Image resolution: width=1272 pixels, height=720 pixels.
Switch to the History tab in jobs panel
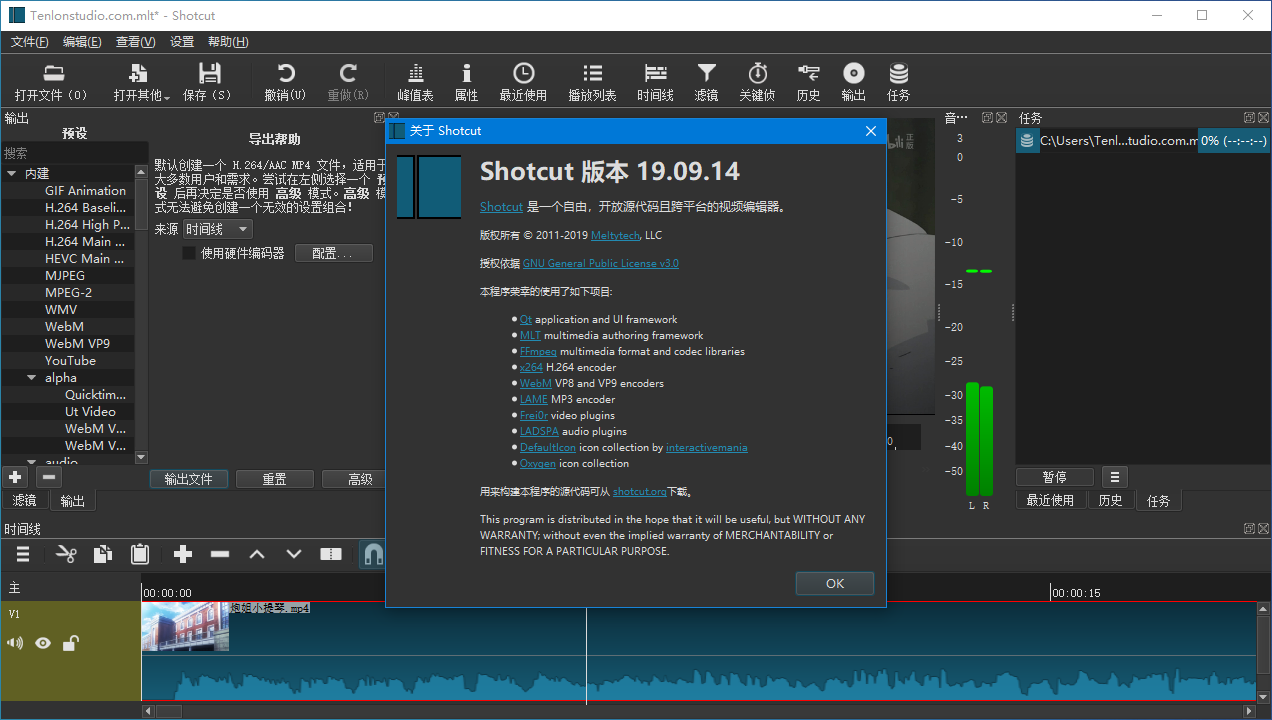1110,500
